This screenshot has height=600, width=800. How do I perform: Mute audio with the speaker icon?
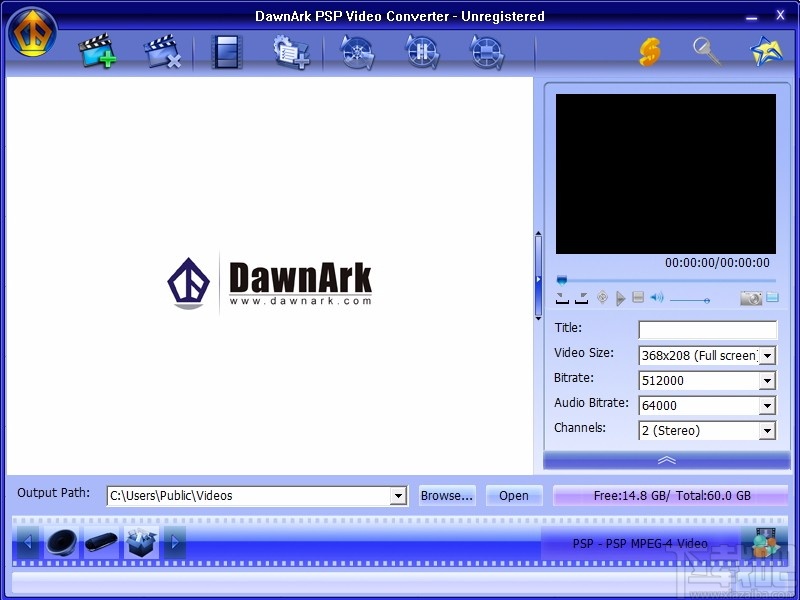[657, 297]
